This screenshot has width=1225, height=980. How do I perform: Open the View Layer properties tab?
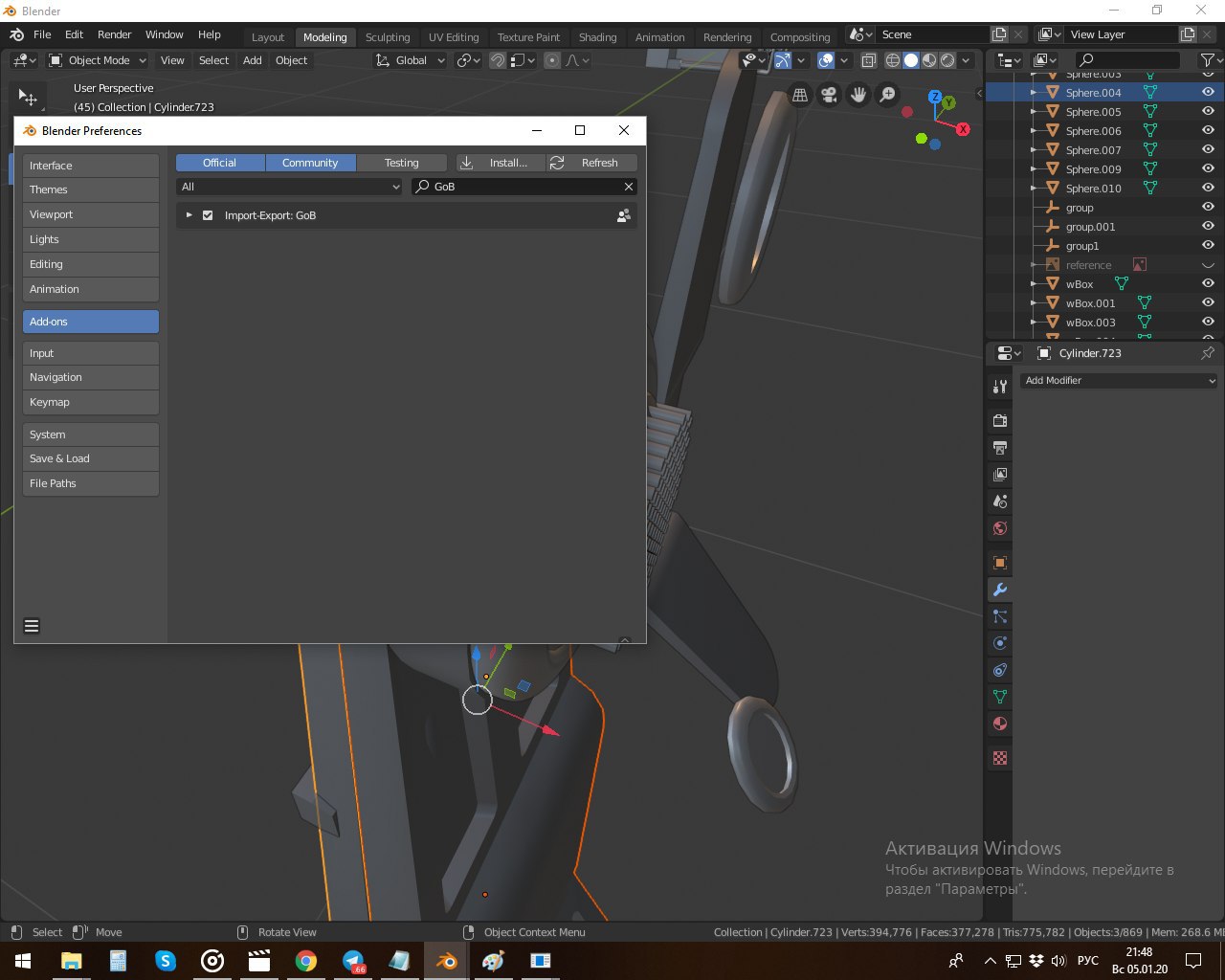click(1000, 475)
